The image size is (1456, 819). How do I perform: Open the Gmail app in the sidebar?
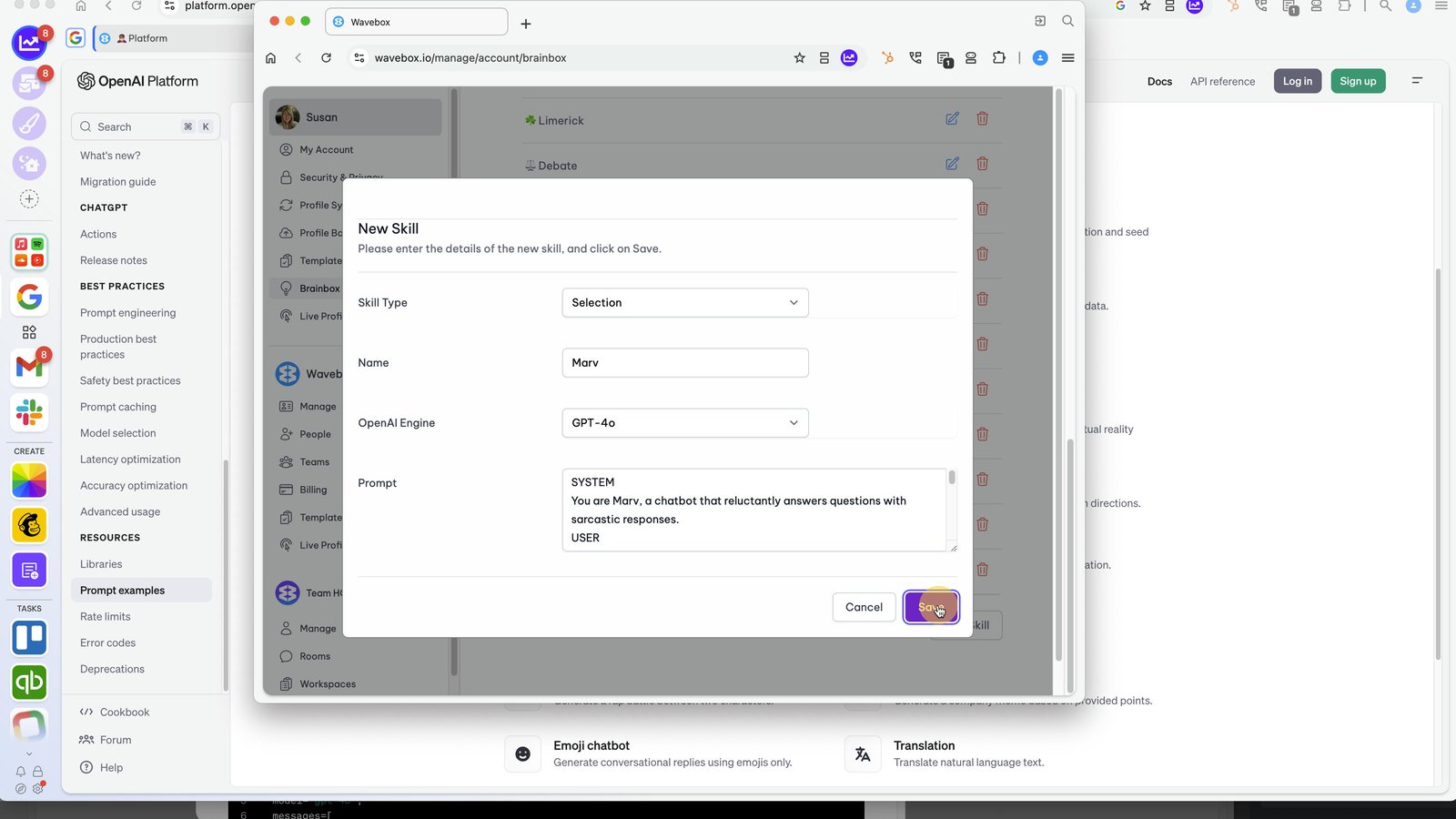(x=29, y=366)
